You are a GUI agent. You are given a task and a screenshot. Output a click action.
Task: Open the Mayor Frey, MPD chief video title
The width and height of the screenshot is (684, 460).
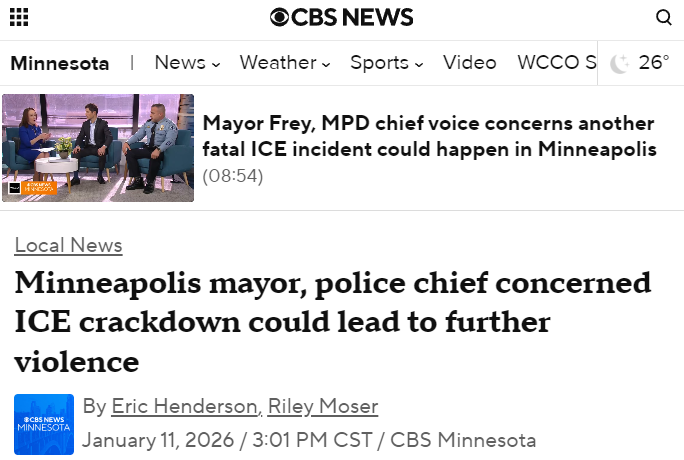429,137
